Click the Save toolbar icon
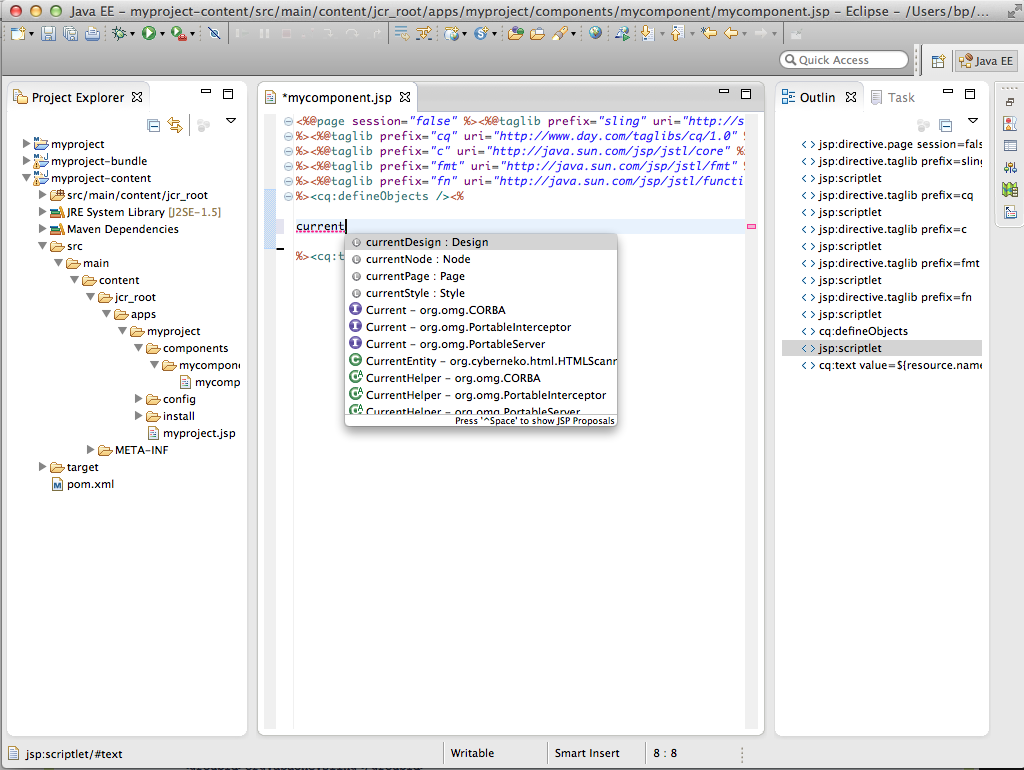This screenshot has width=1024, height=770. (48, 34)
